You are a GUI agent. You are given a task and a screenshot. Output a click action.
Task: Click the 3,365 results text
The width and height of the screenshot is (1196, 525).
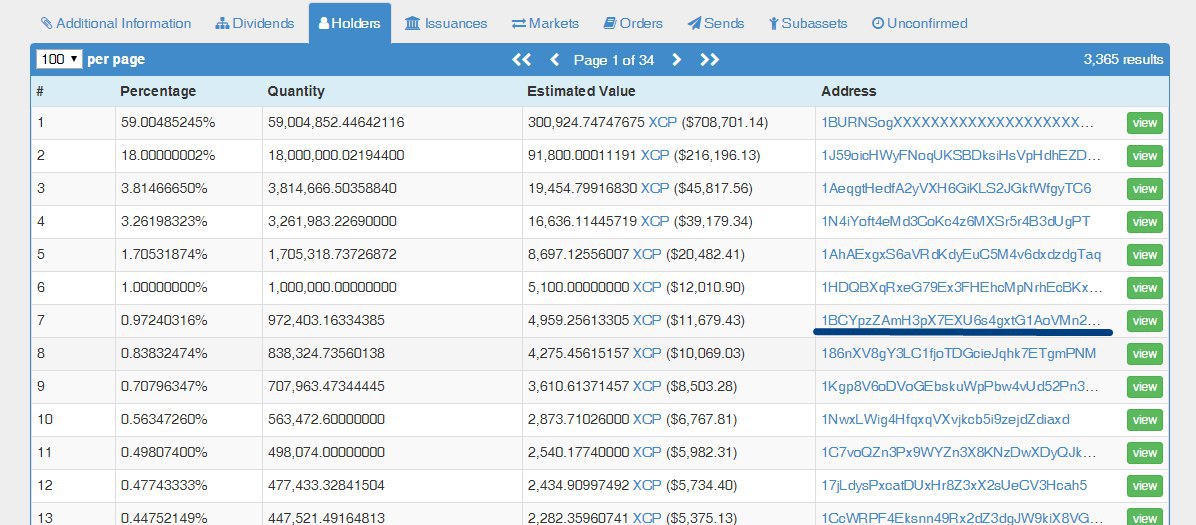[x=1123, y=60]
